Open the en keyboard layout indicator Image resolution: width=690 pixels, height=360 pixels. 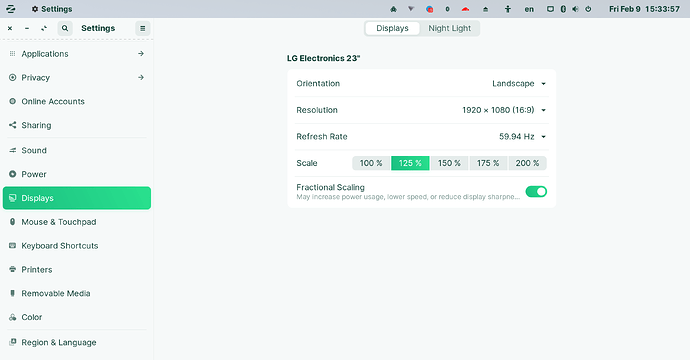529,9
